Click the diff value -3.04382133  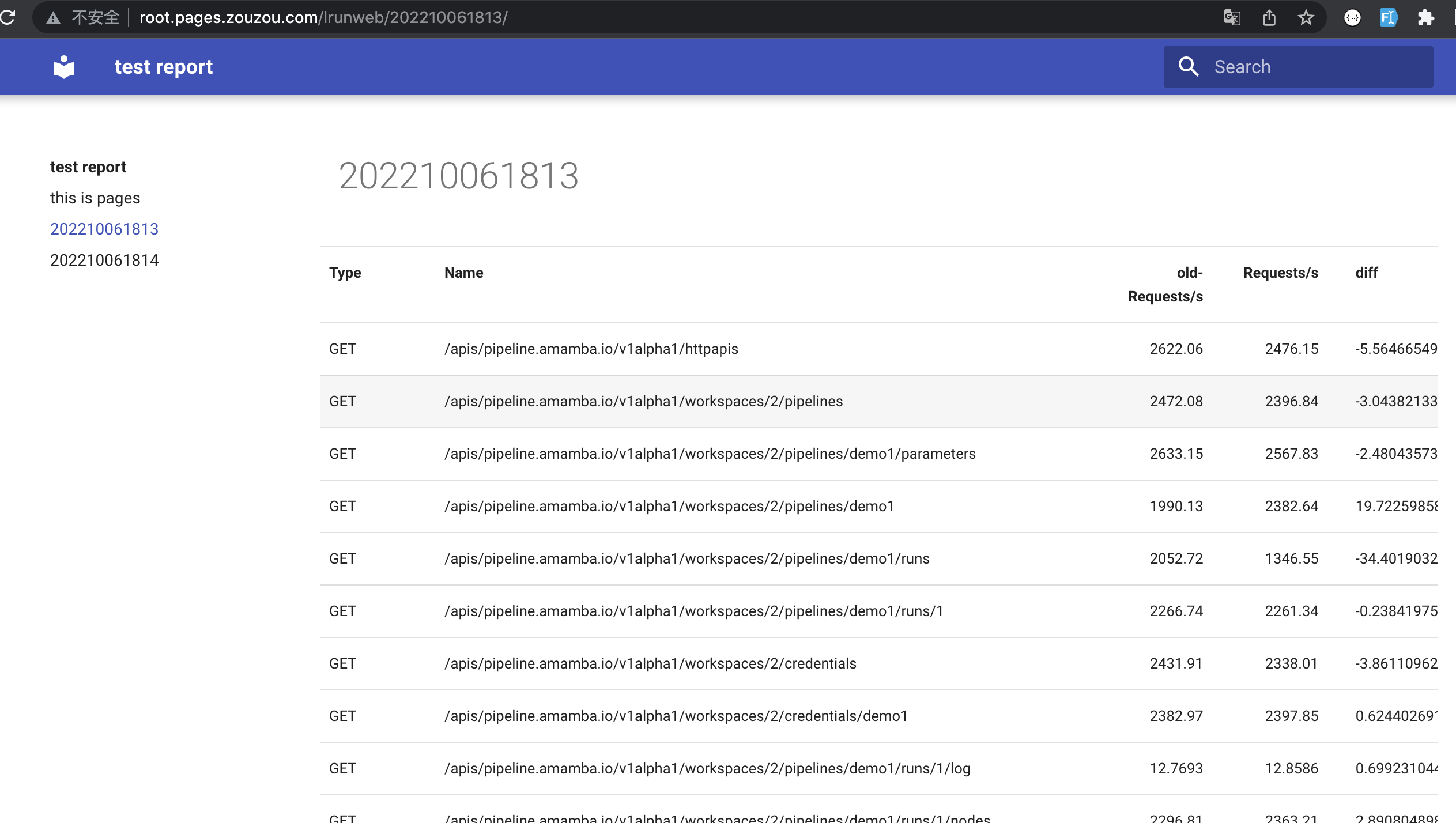[x=1396, y=401]
